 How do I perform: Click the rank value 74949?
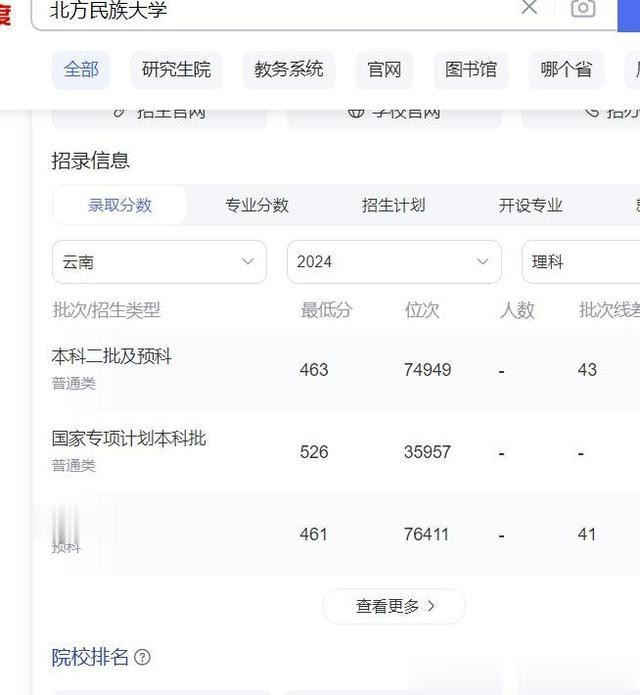[x=427, y=370]
